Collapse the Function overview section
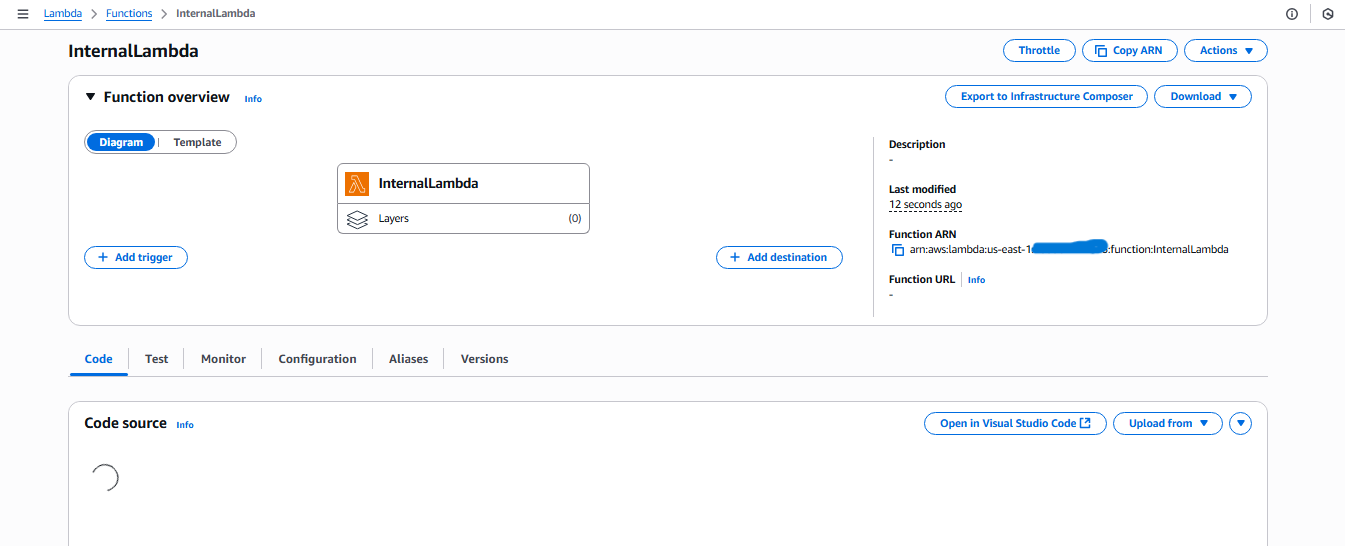 [90, 97]
